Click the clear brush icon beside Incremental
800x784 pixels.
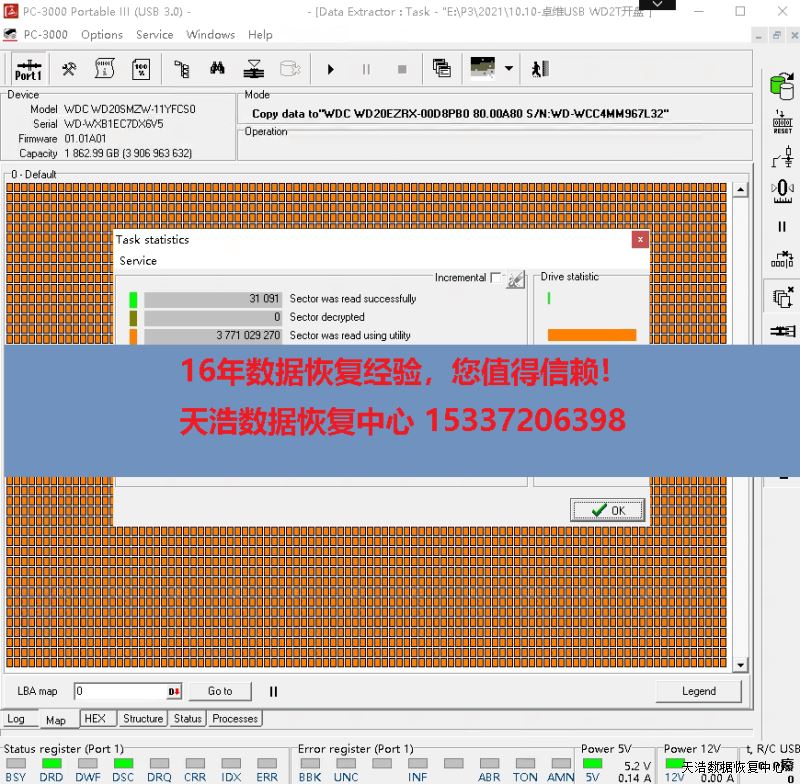pos(515,280)
